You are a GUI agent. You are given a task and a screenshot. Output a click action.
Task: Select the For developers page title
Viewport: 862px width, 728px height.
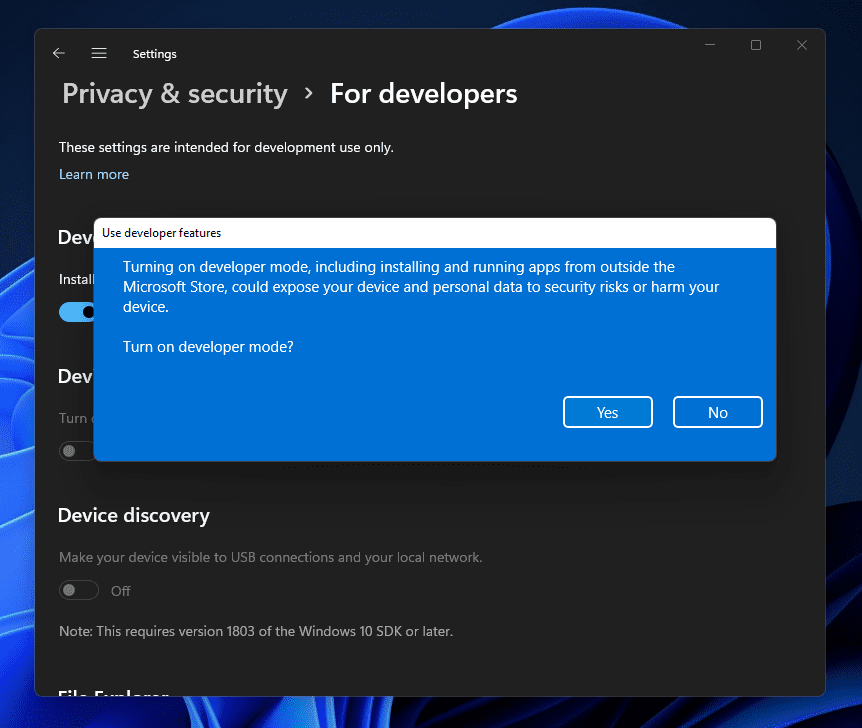point(424,94)
